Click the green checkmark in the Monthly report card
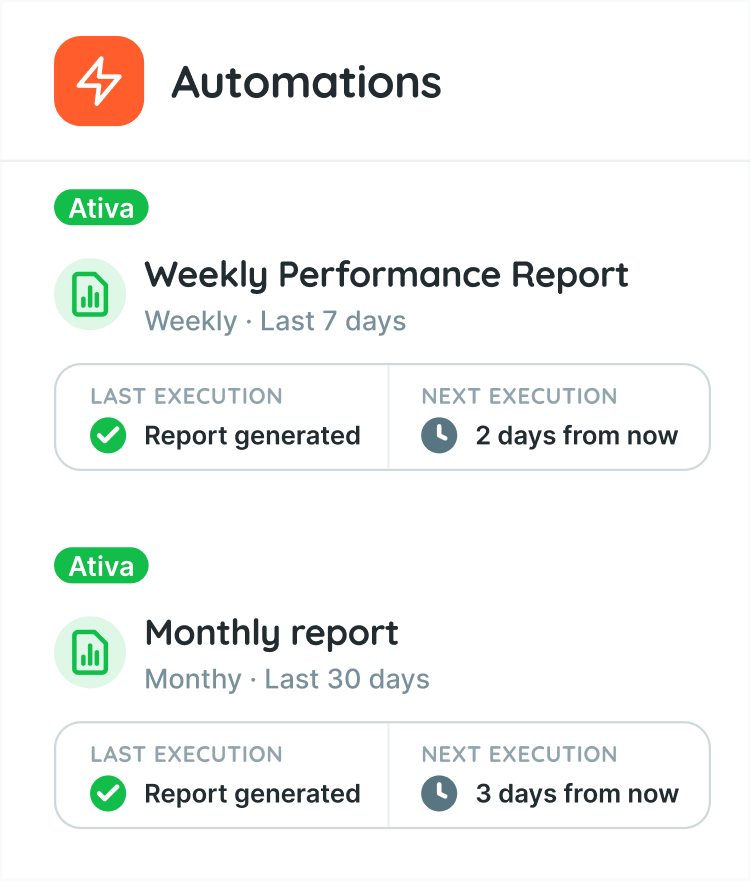This screenshot has width=750, height=882. pyautogui.click(x=108, y=794)
